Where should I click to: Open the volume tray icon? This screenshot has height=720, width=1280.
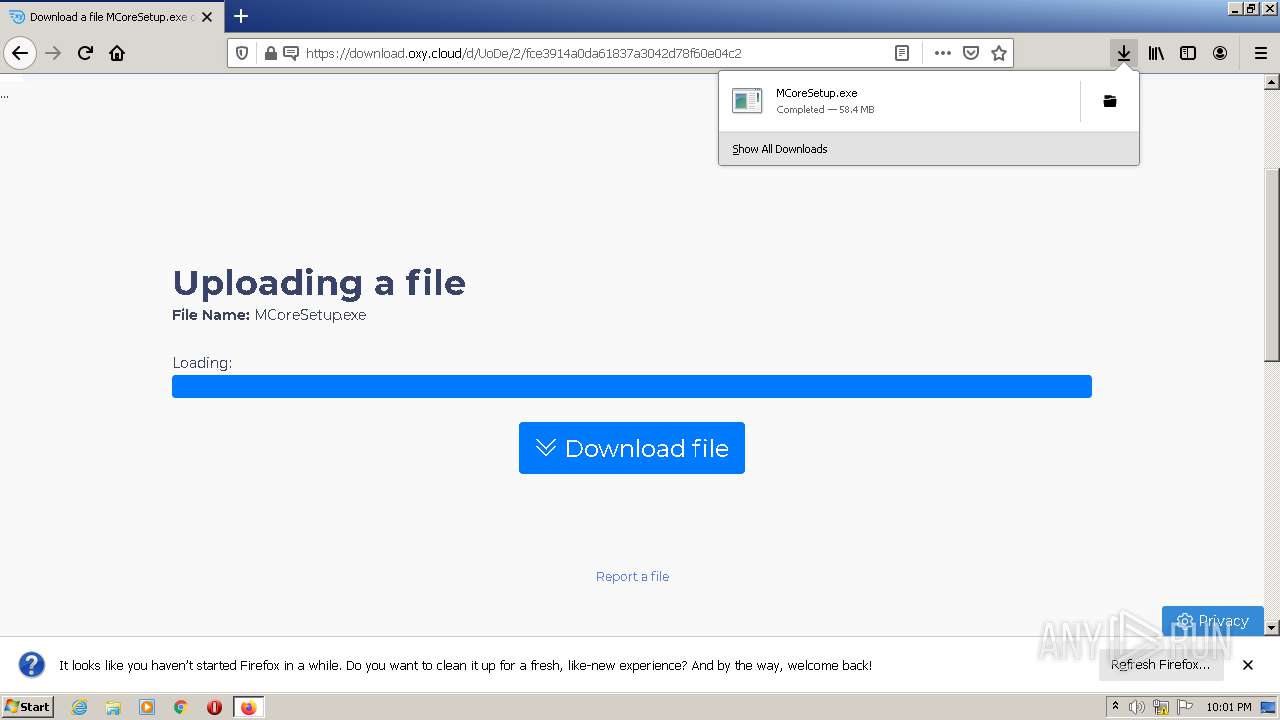coord(1137,707)
